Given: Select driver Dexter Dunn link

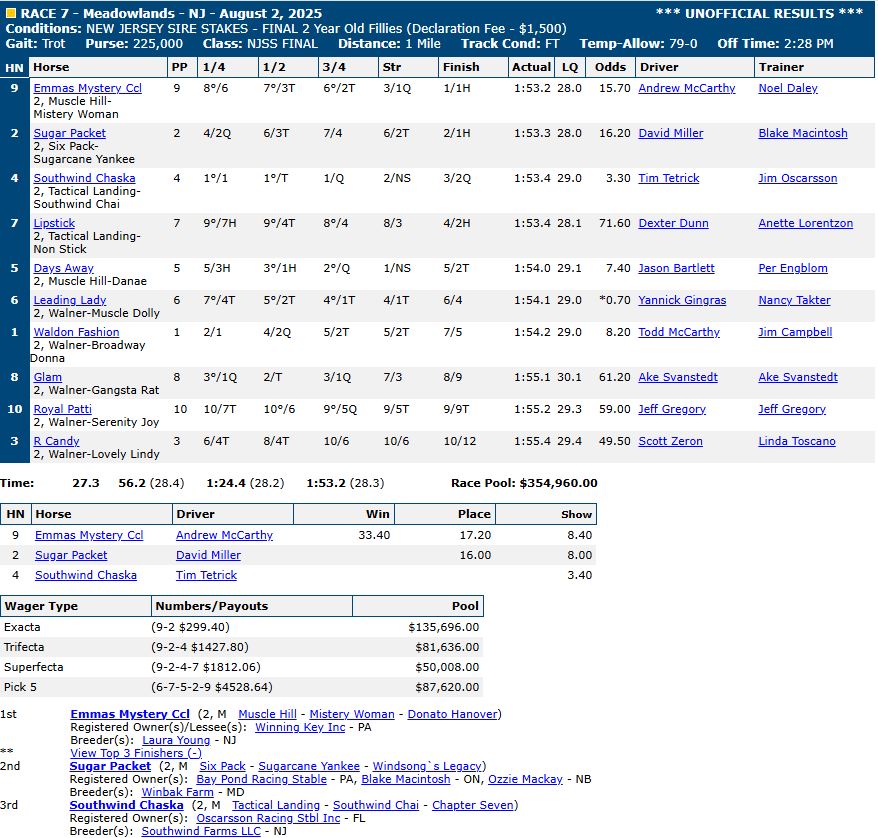Looking at the screenshot, I should (673, 223).
